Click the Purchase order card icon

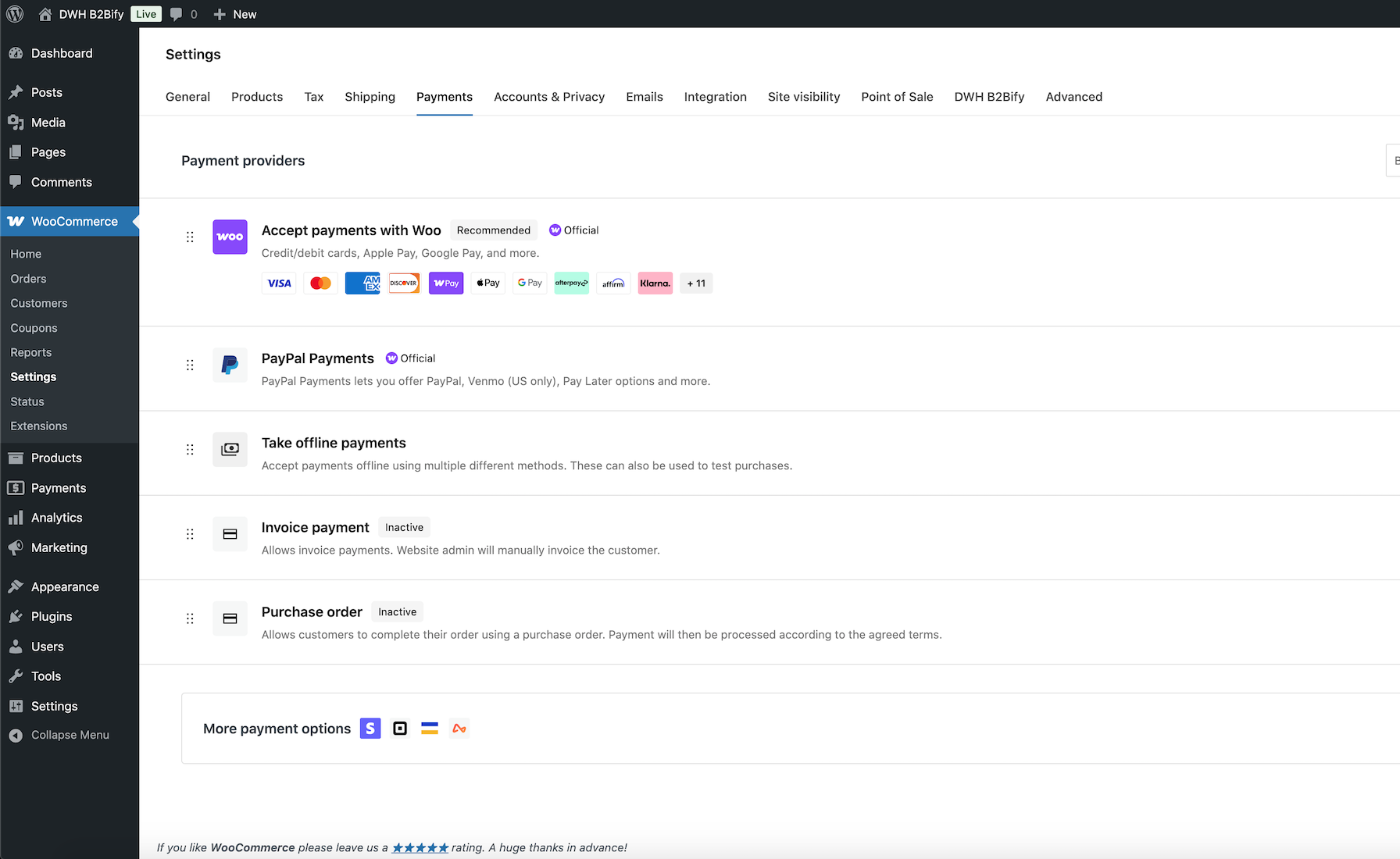(x=230, y=618)
